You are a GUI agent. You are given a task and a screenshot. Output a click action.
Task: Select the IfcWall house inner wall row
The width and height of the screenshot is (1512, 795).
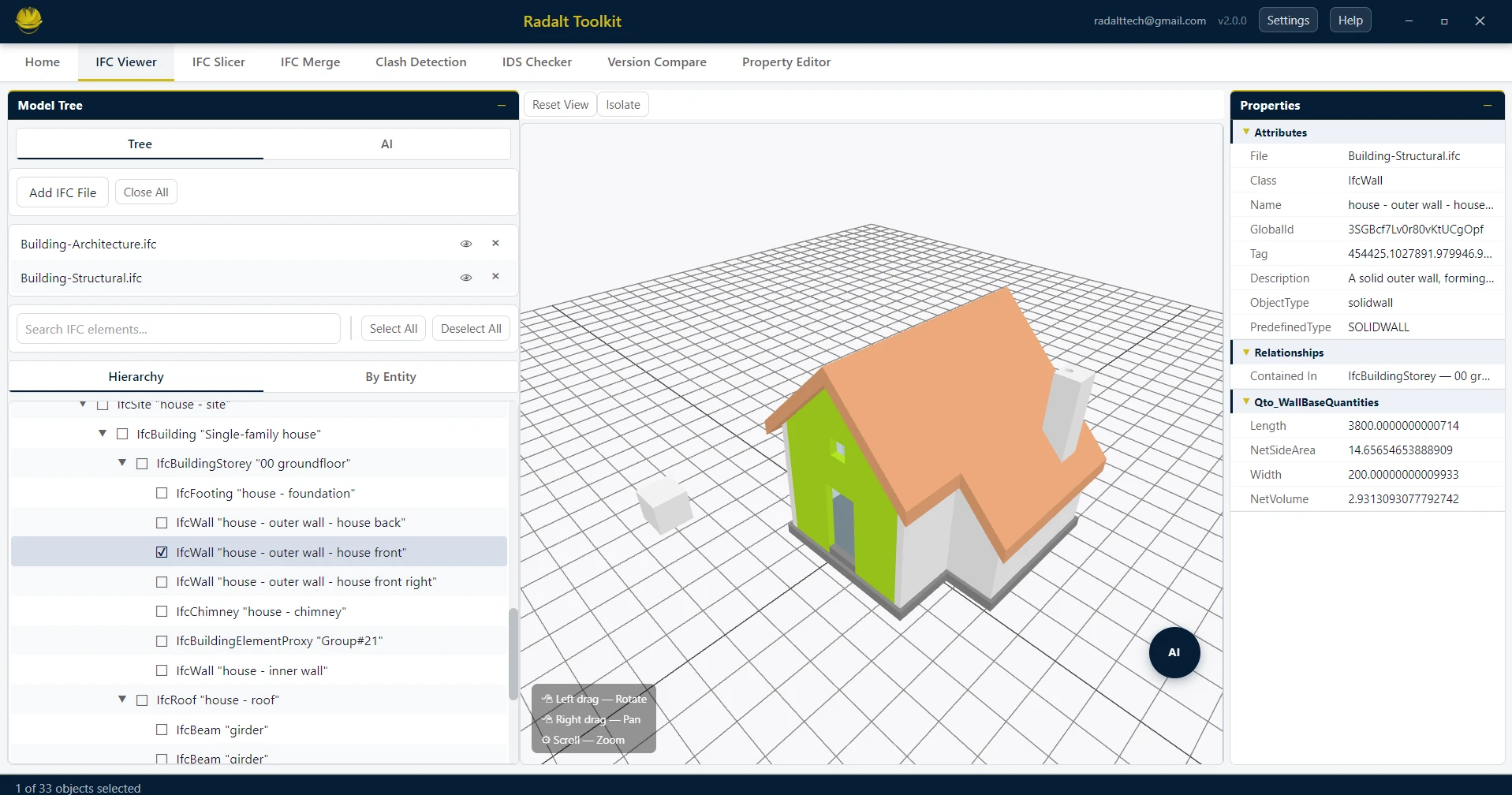(x=259, y=670)
